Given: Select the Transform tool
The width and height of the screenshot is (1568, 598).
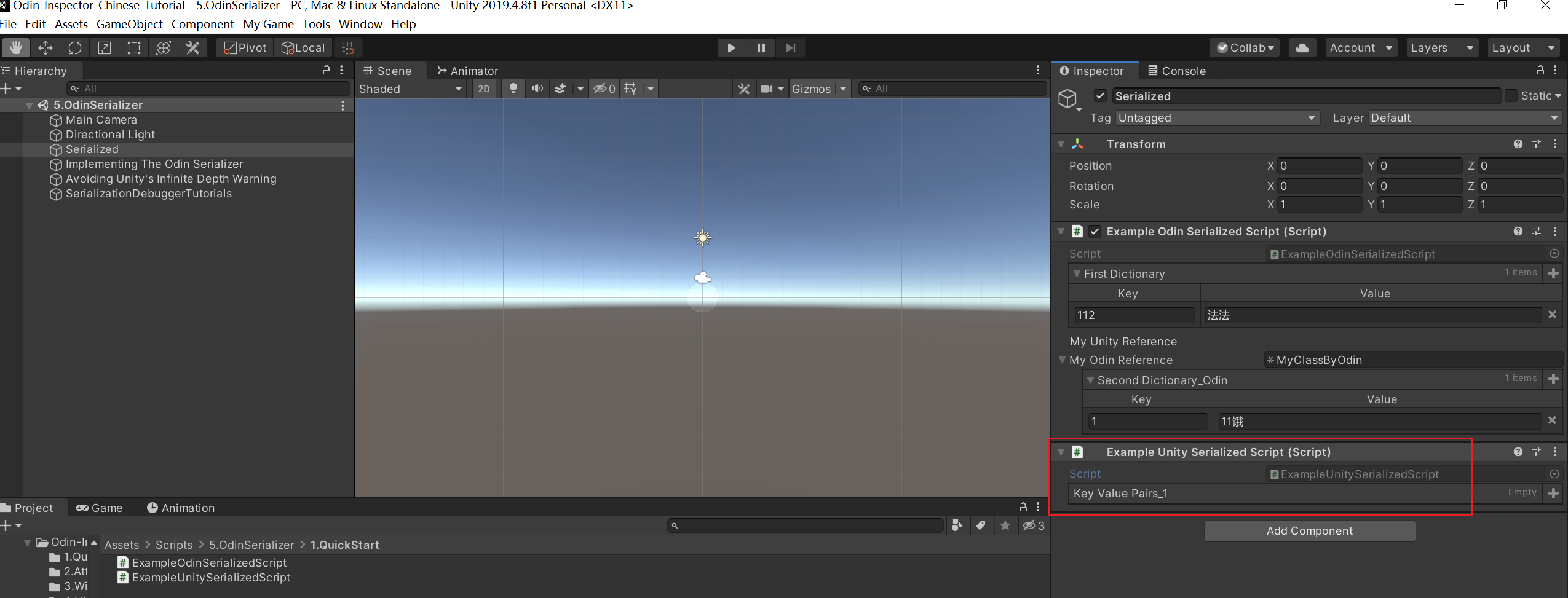Looking at the screenshot, I should pos(163,48).
